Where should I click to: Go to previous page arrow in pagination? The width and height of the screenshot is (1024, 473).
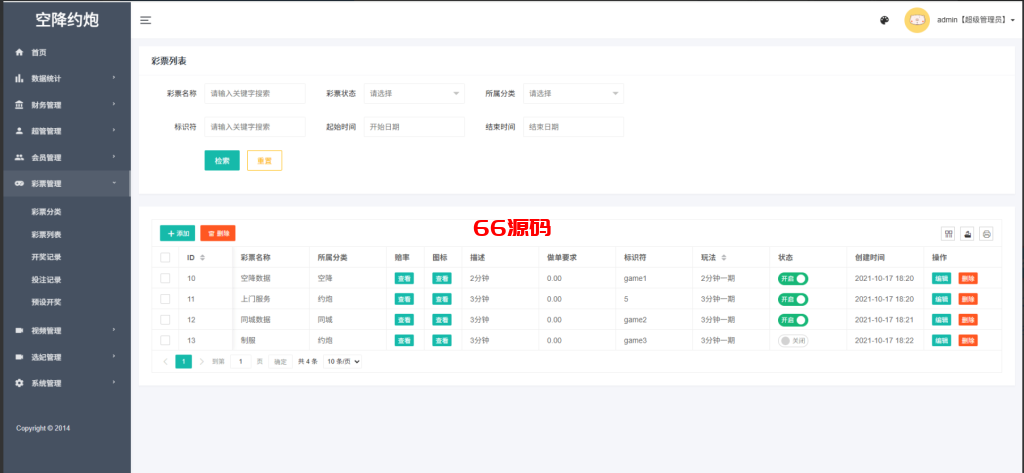165,361
